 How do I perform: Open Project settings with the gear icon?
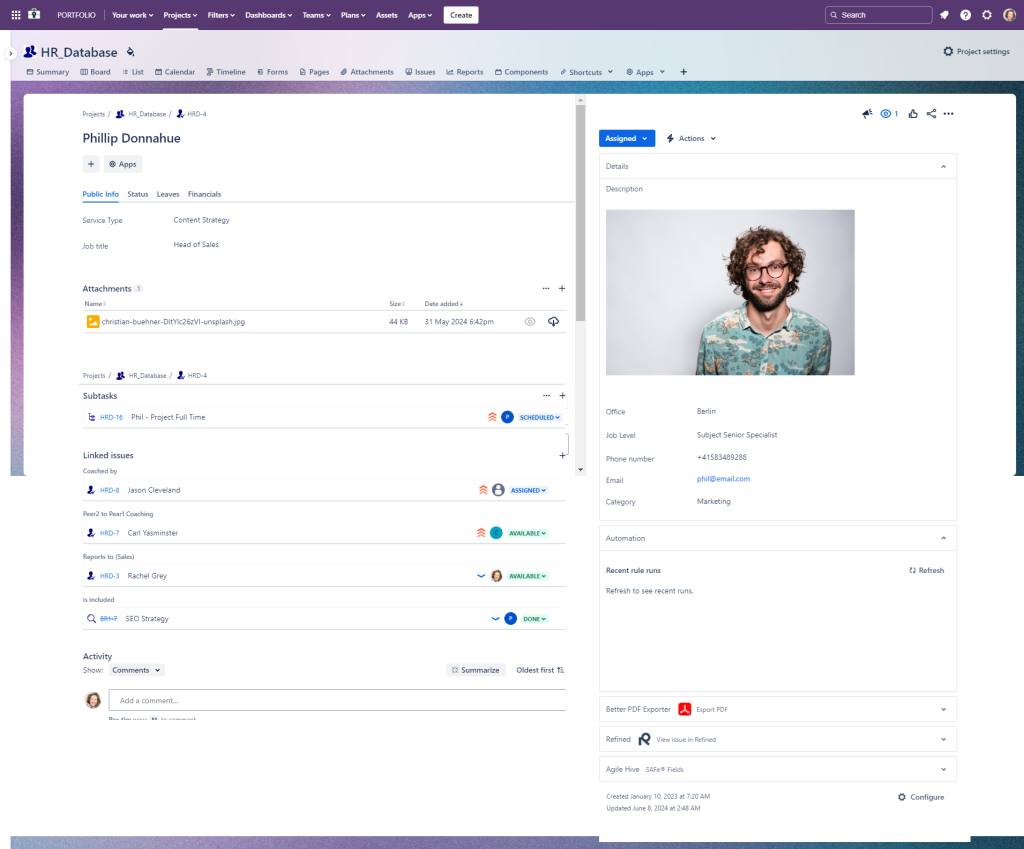[x=975, y=51]
